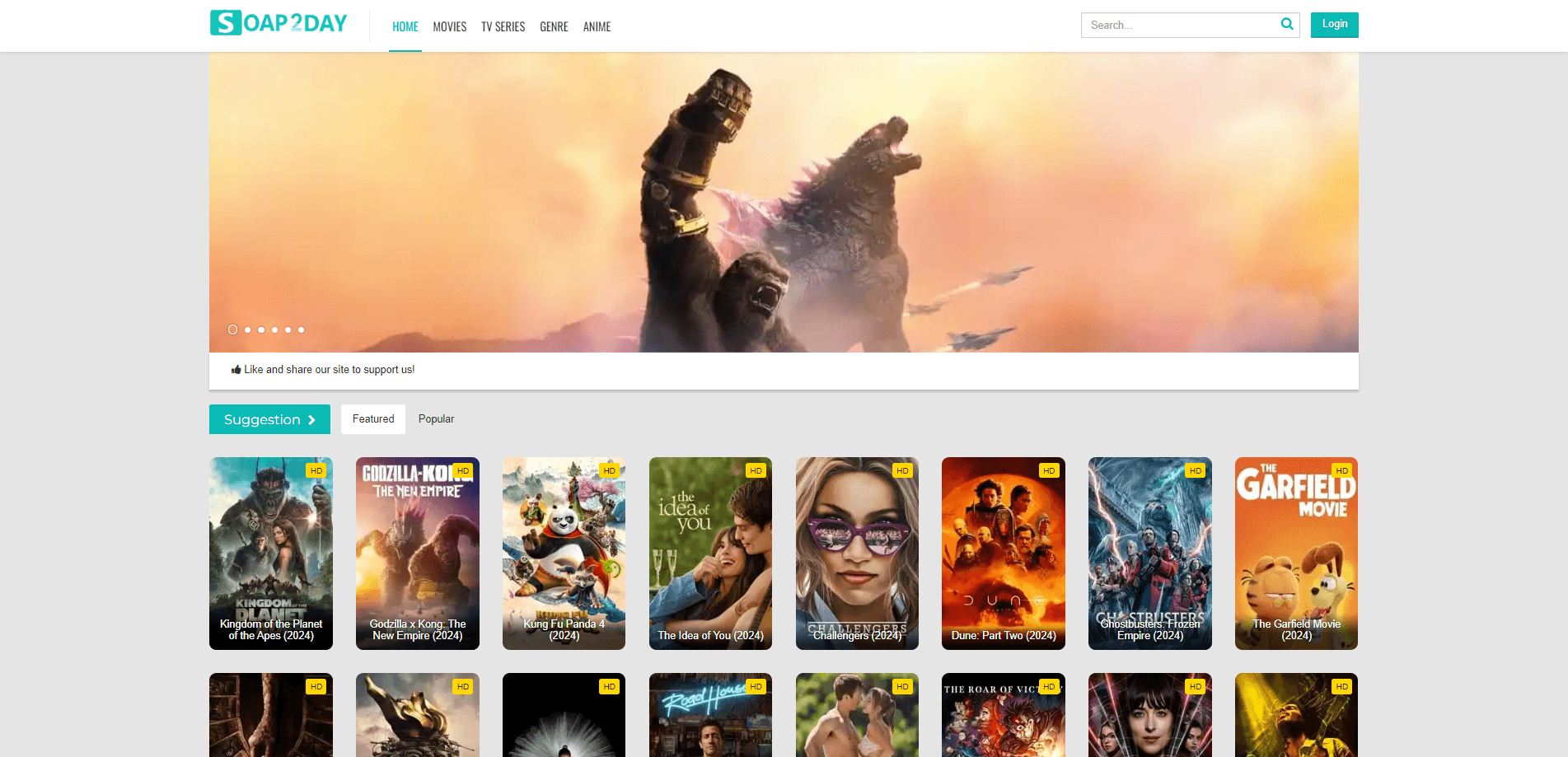The height and width of the screenshot is (757, 1568).
Task: Click the Suggestion button
Action: pos(269,419)
